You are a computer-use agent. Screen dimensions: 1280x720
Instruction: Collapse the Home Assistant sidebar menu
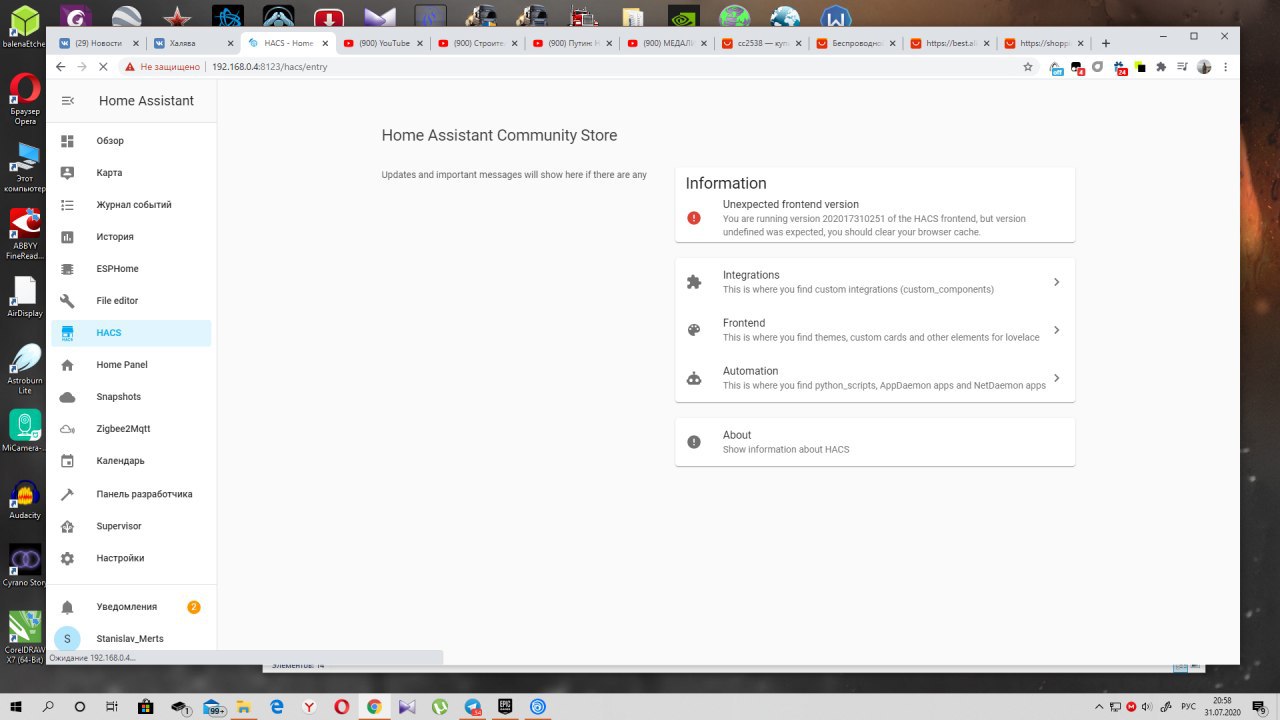coord(67,101)
